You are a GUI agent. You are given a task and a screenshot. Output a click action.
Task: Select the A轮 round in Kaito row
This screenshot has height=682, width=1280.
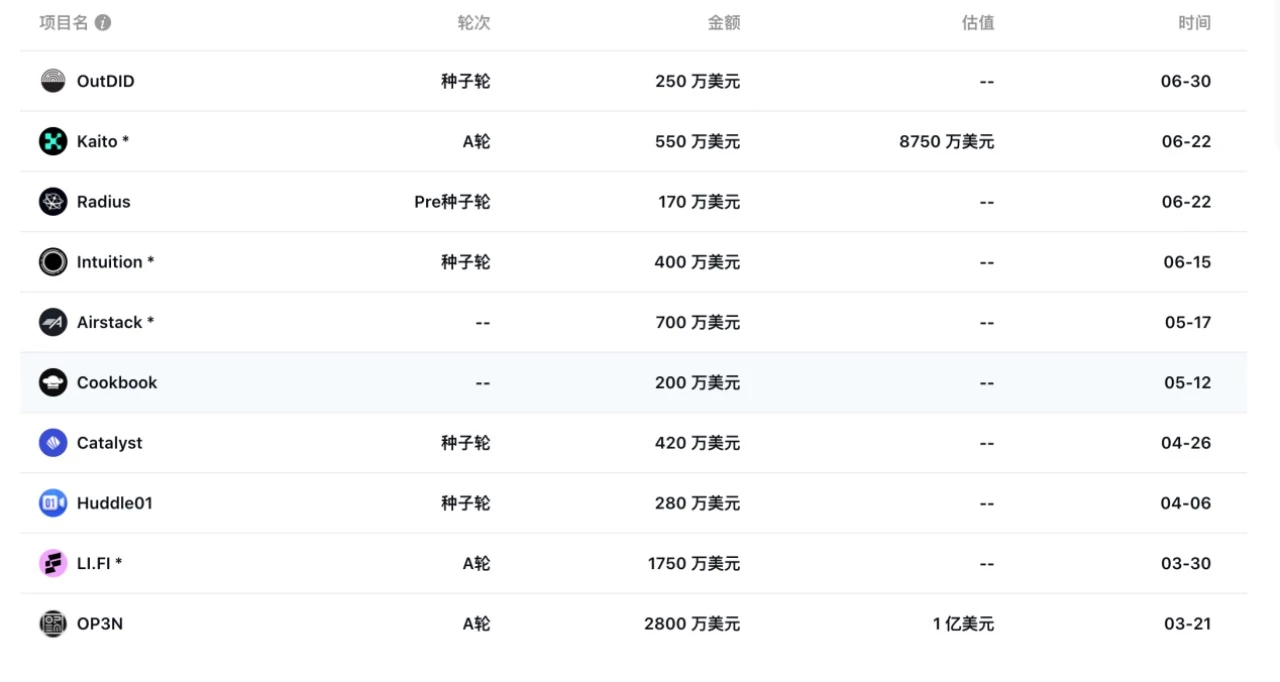pos(476,141)
